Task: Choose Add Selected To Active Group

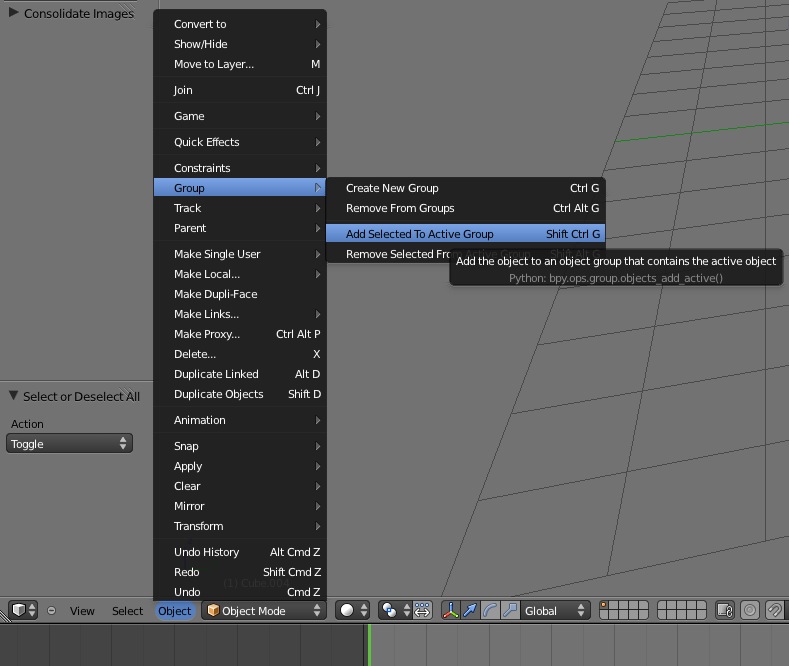Action: 465,234
